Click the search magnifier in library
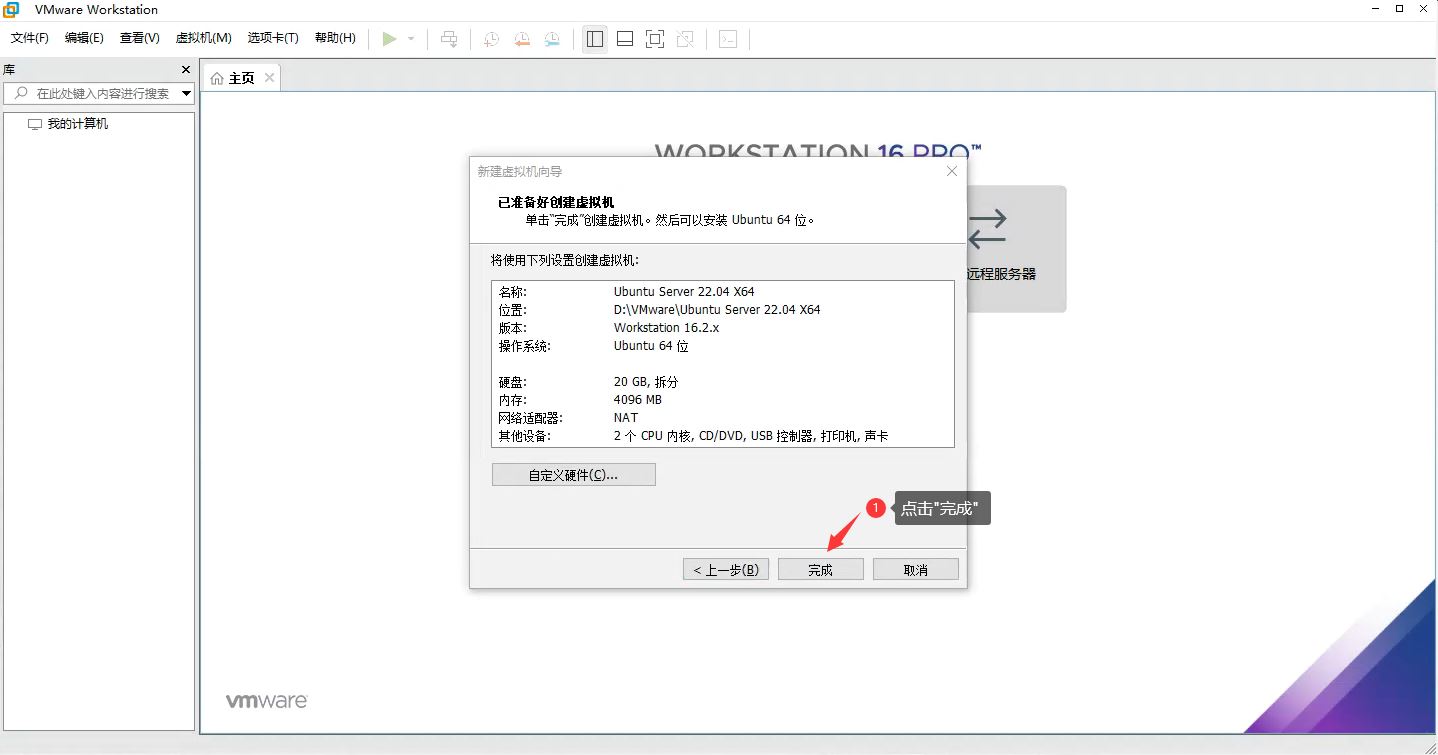Screen dimensions: 1438x755 21,93
